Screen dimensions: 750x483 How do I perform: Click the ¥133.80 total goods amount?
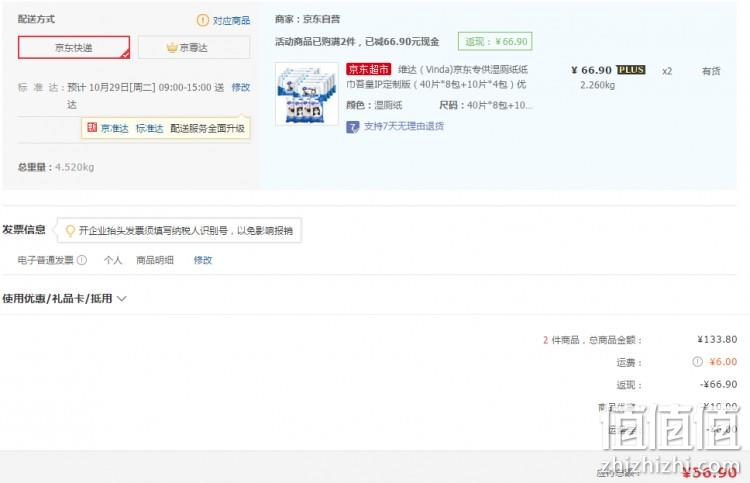717,340
